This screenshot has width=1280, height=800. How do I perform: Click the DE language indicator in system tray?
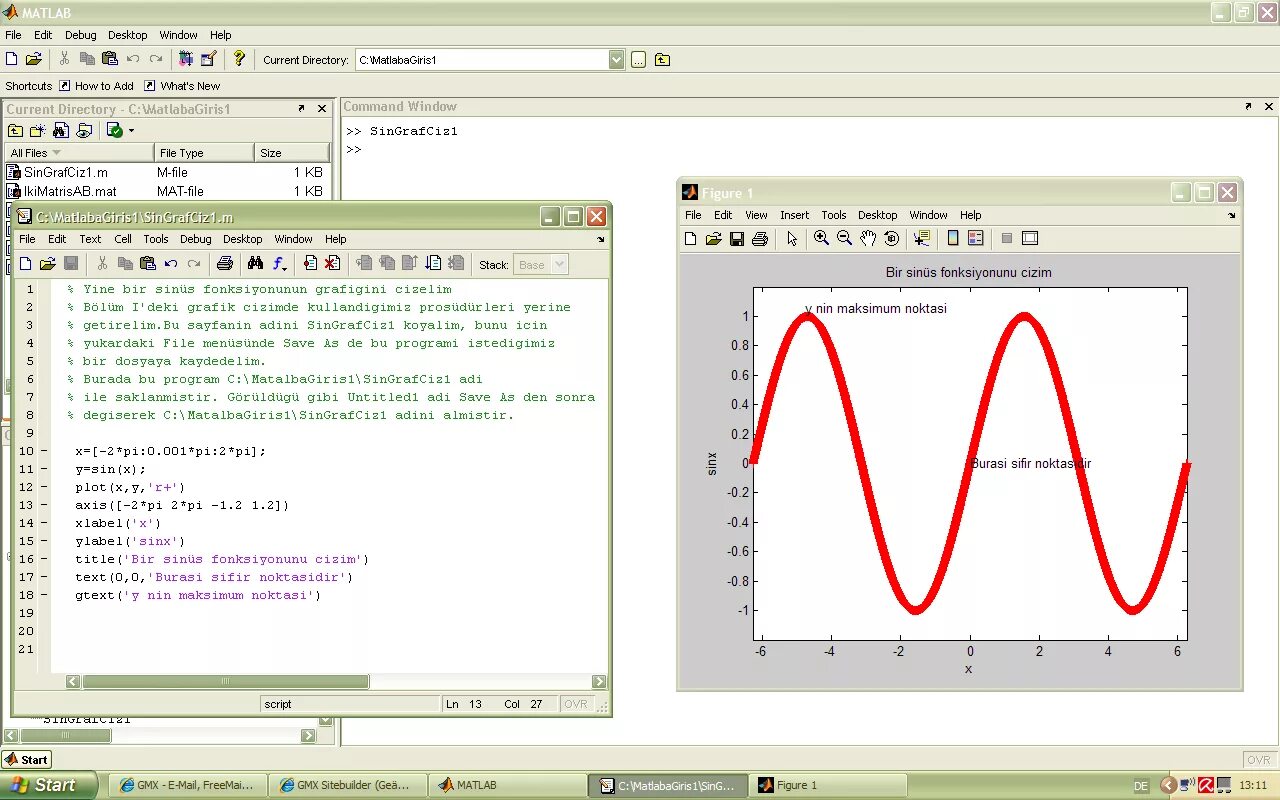pyautogui.click(x=1141, y=786)
